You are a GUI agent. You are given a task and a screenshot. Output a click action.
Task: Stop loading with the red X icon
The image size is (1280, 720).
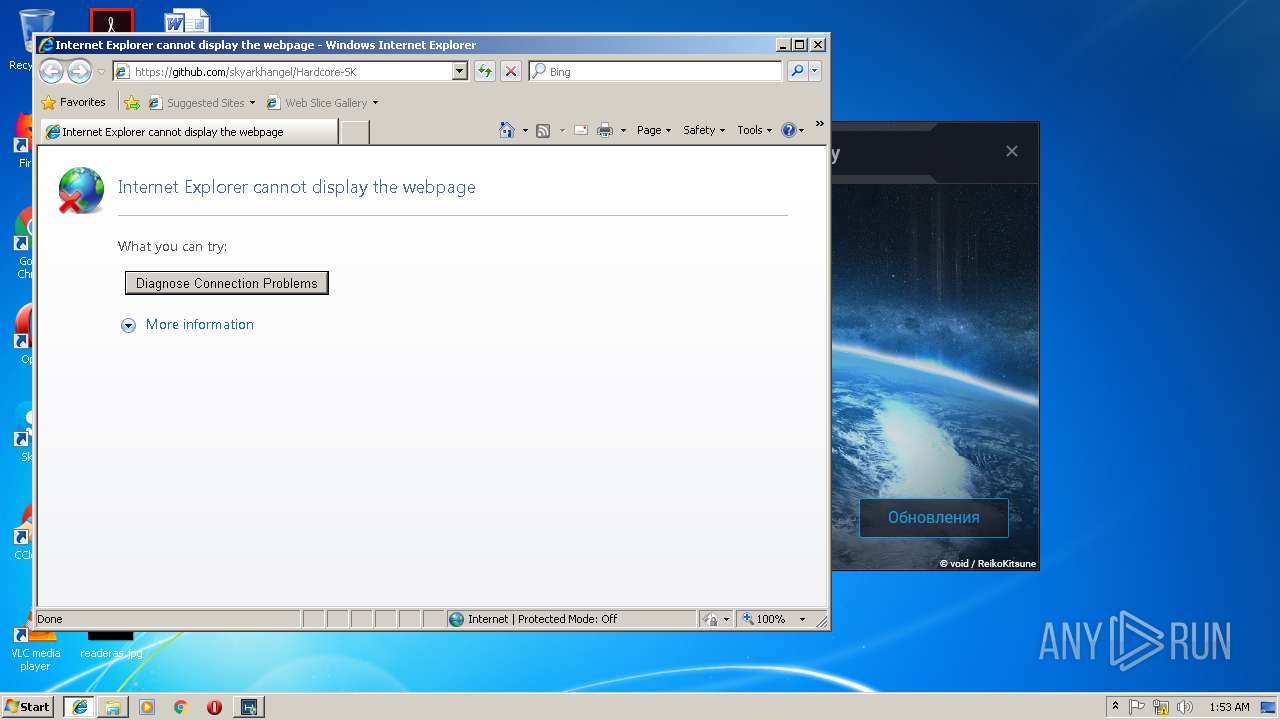pos(511,72)
